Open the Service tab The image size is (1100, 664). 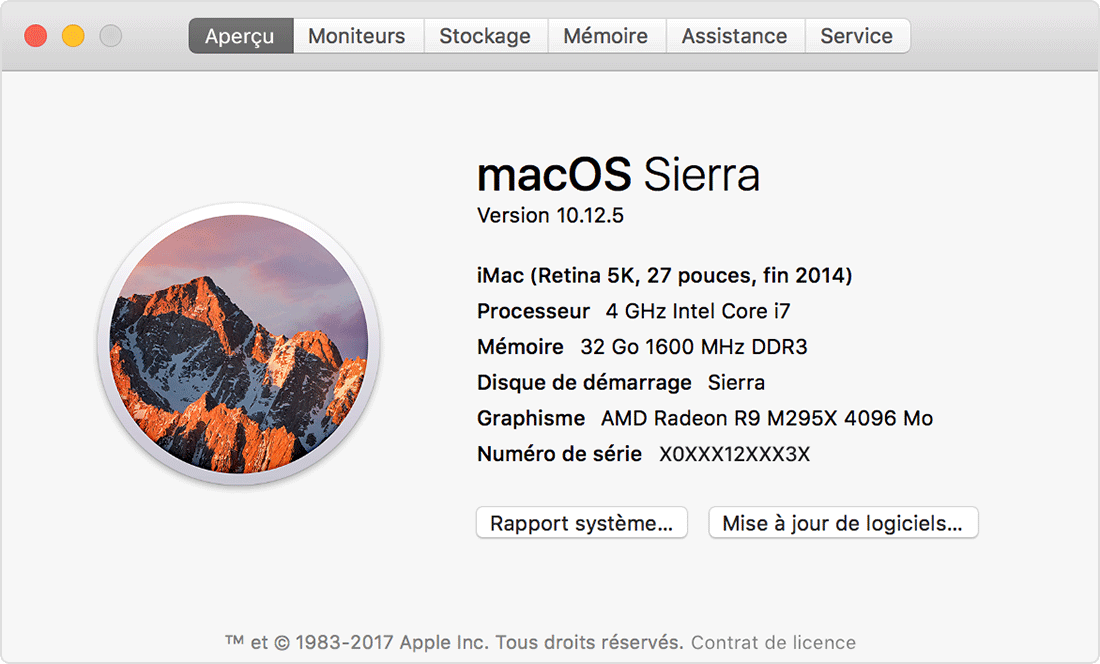[856, 36]
